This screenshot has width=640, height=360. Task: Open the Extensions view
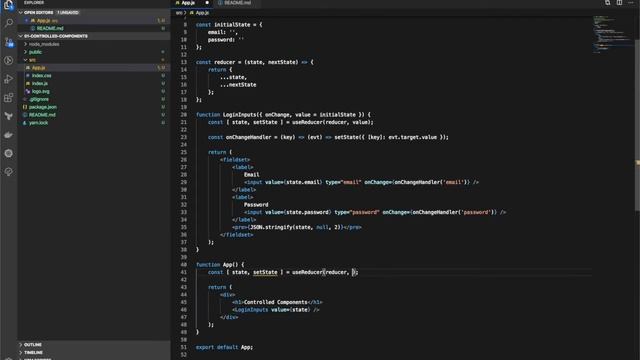pyautogui.click(x=9, y=98)
